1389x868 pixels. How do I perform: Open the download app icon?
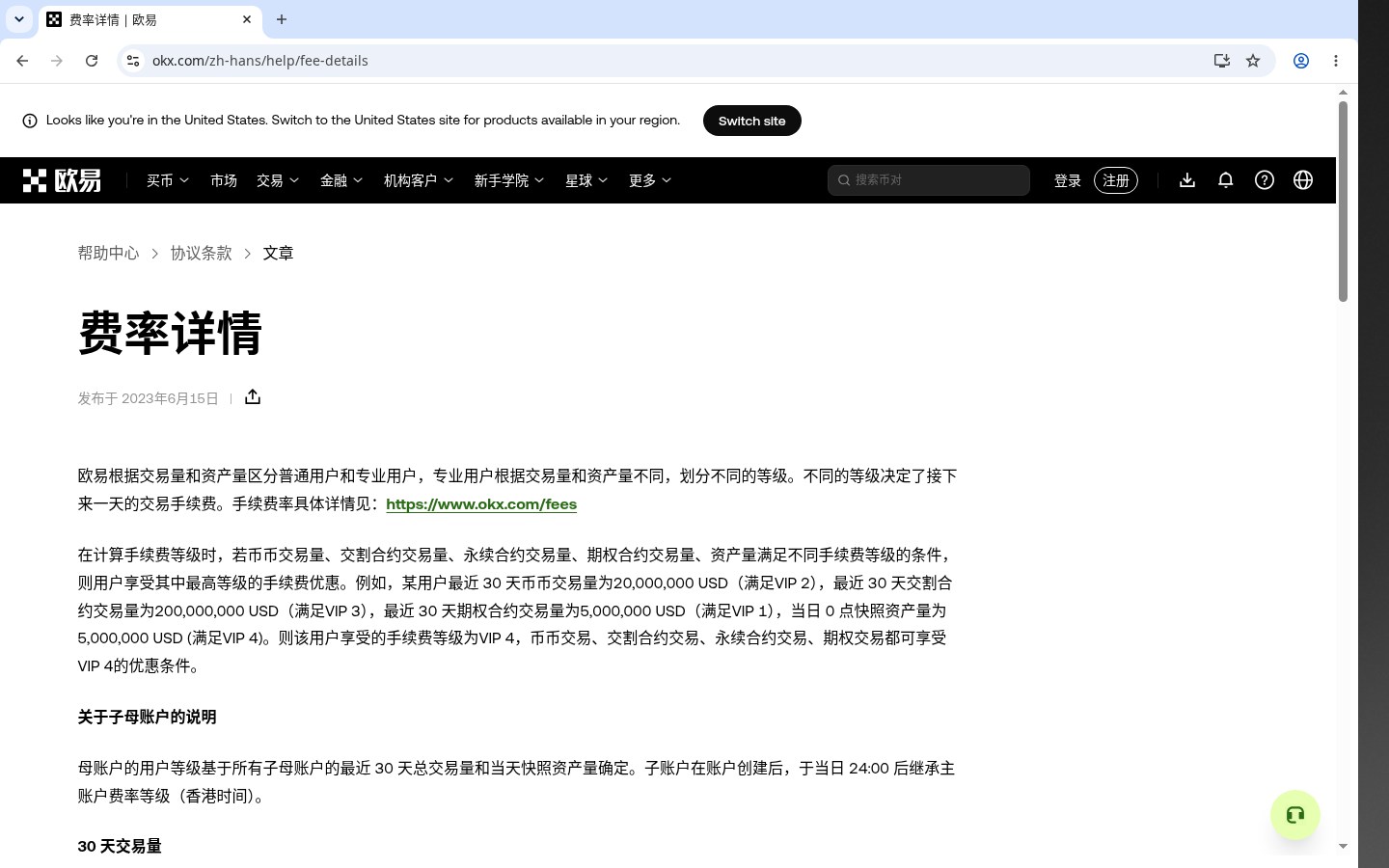pos(1187,180)
